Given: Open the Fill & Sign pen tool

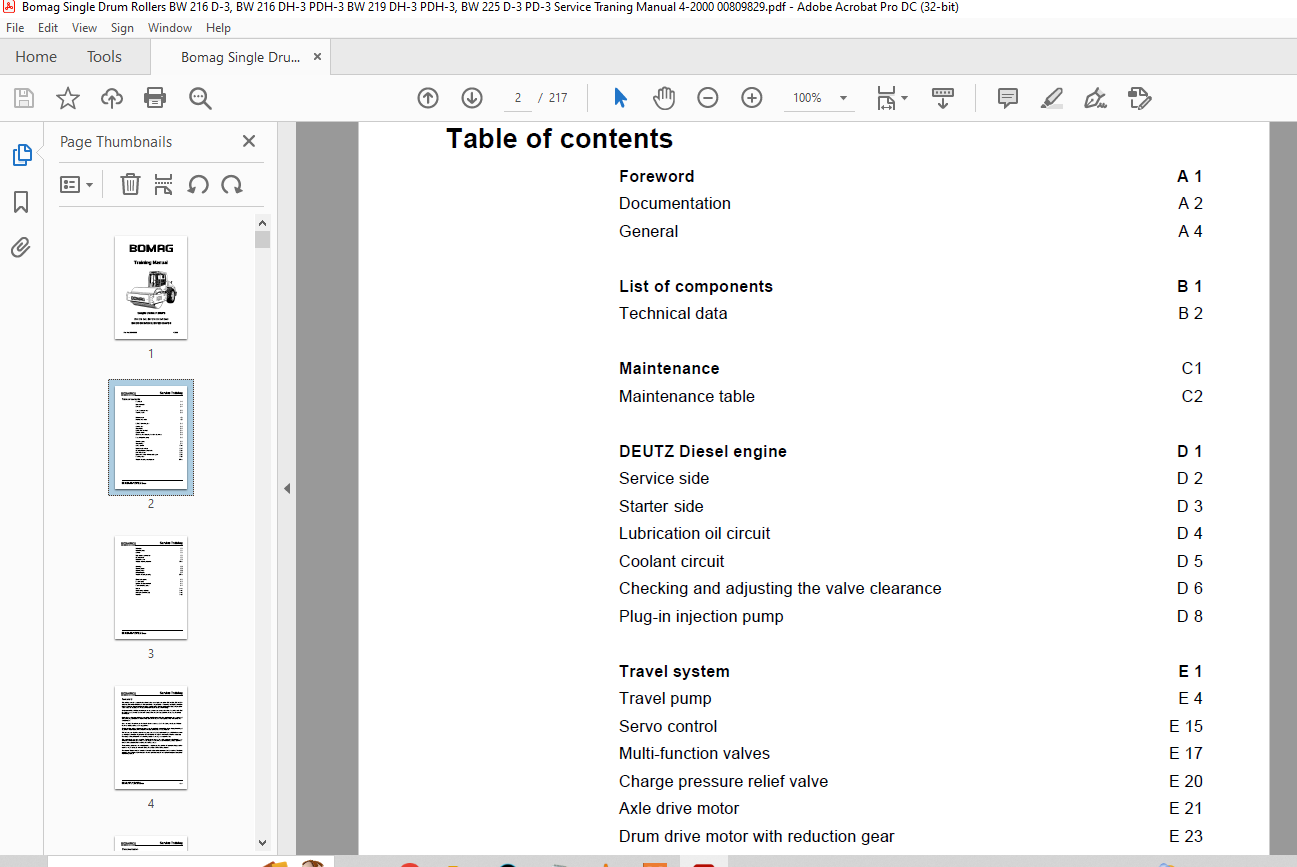Looking at the screenshot, I should [x=1095, y=98].
